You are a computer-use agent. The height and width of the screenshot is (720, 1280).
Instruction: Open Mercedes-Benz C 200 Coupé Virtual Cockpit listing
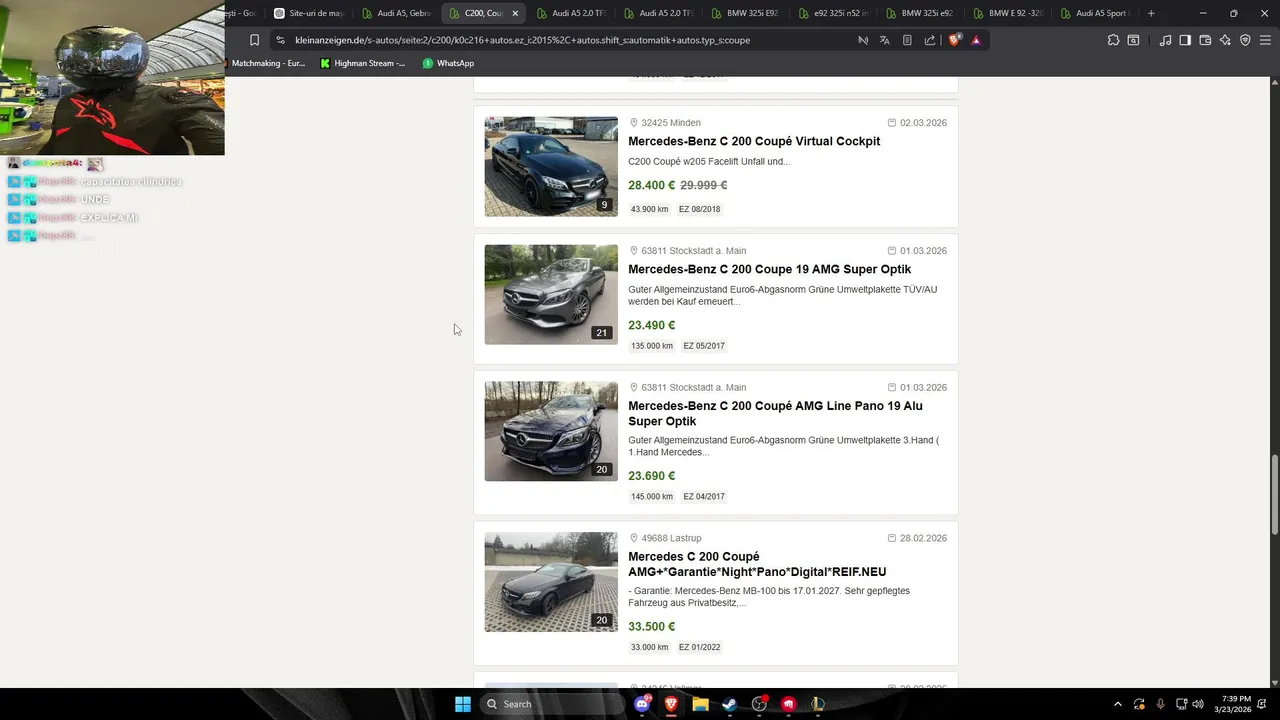[754, 141]
